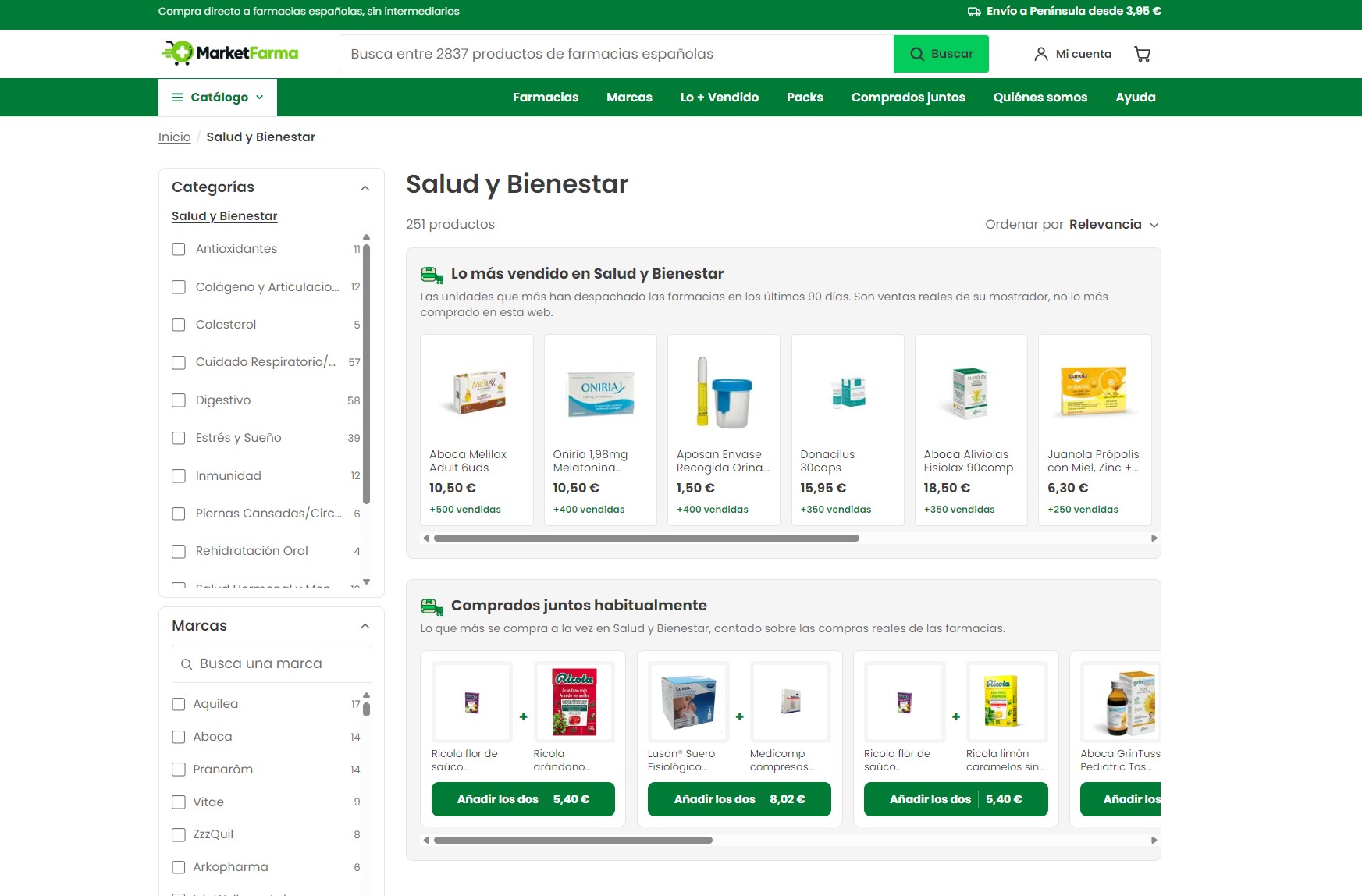Click the Comprados juntos horizontal scrollbar

coord(573,840)
